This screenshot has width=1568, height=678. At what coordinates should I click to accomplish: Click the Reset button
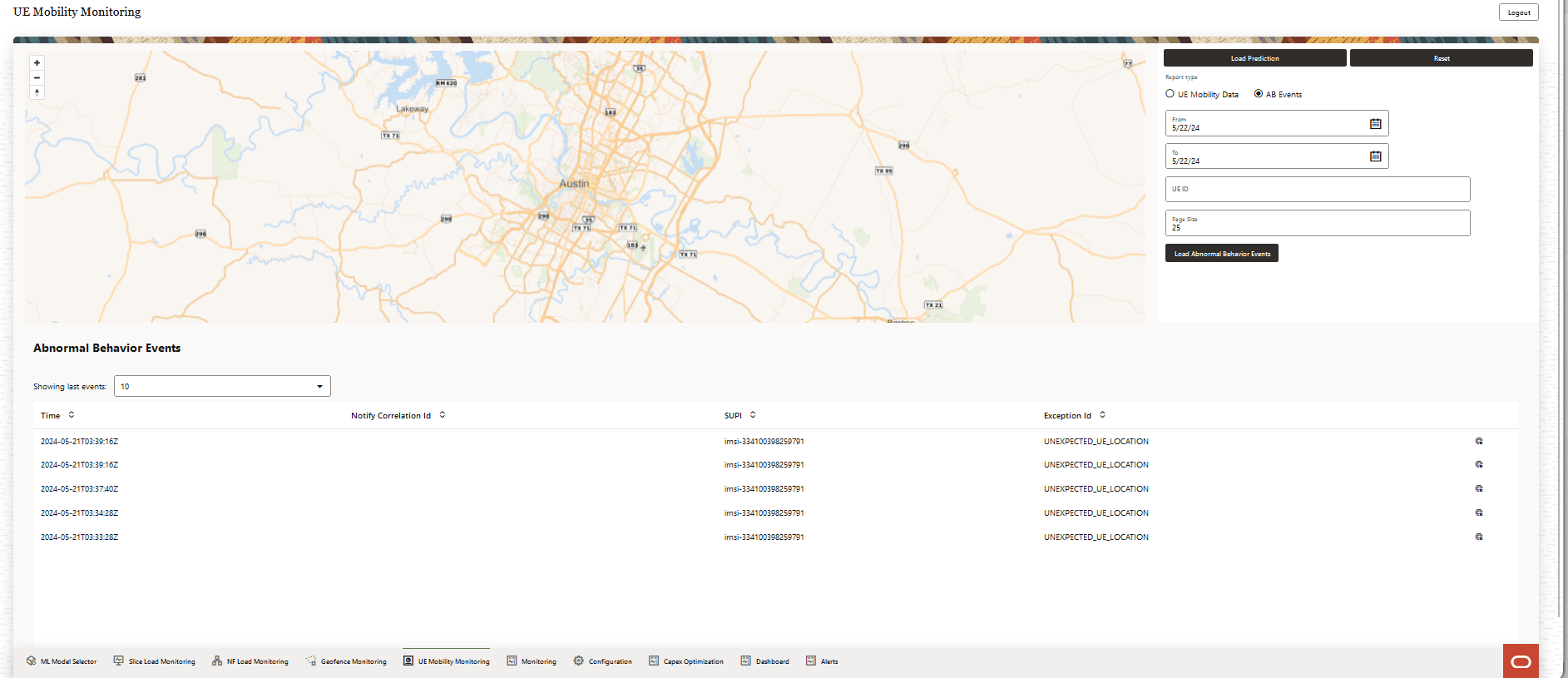tap(1441, 58)
